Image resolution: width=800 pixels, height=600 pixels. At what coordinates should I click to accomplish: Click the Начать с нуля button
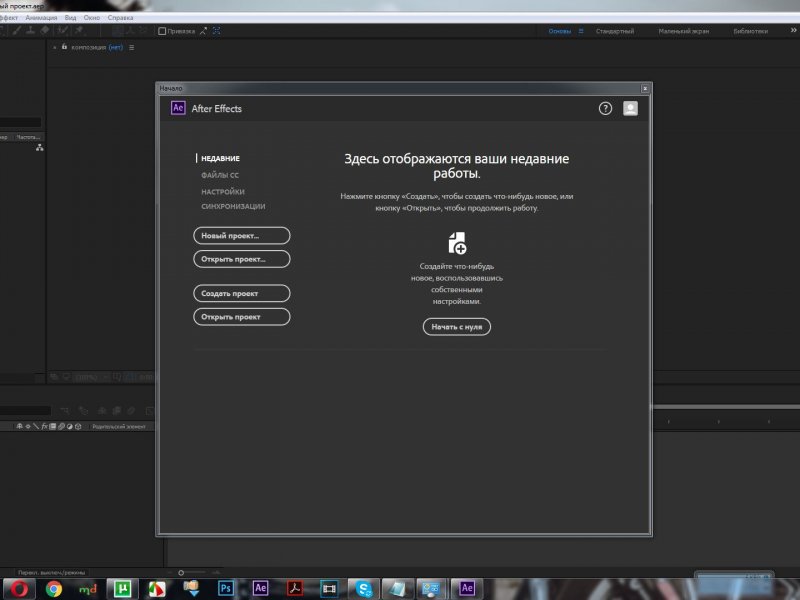[457, 327]
